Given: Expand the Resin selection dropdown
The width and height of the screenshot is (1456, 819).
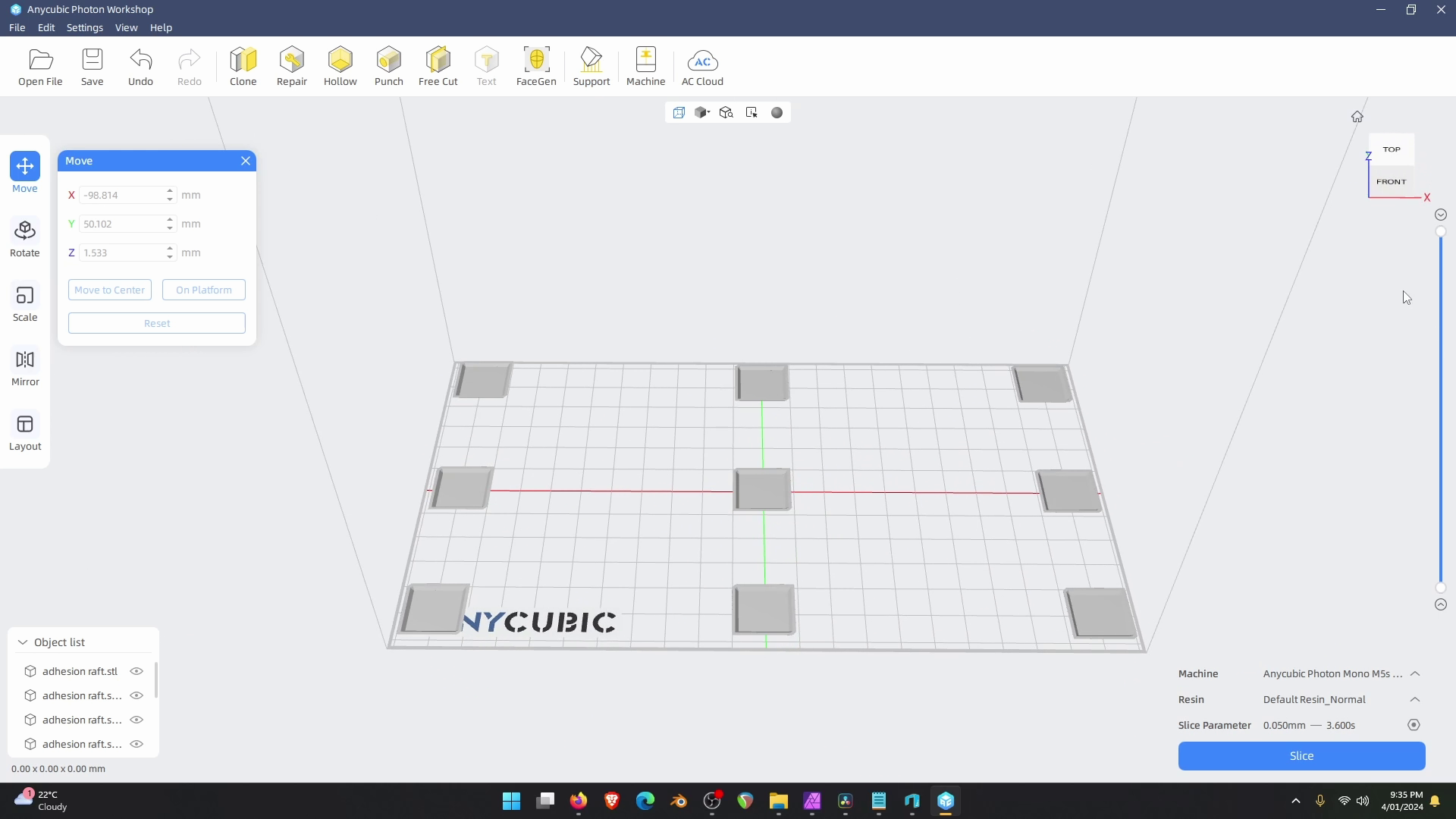Looking at the screenshot, I should [1415, 699].
